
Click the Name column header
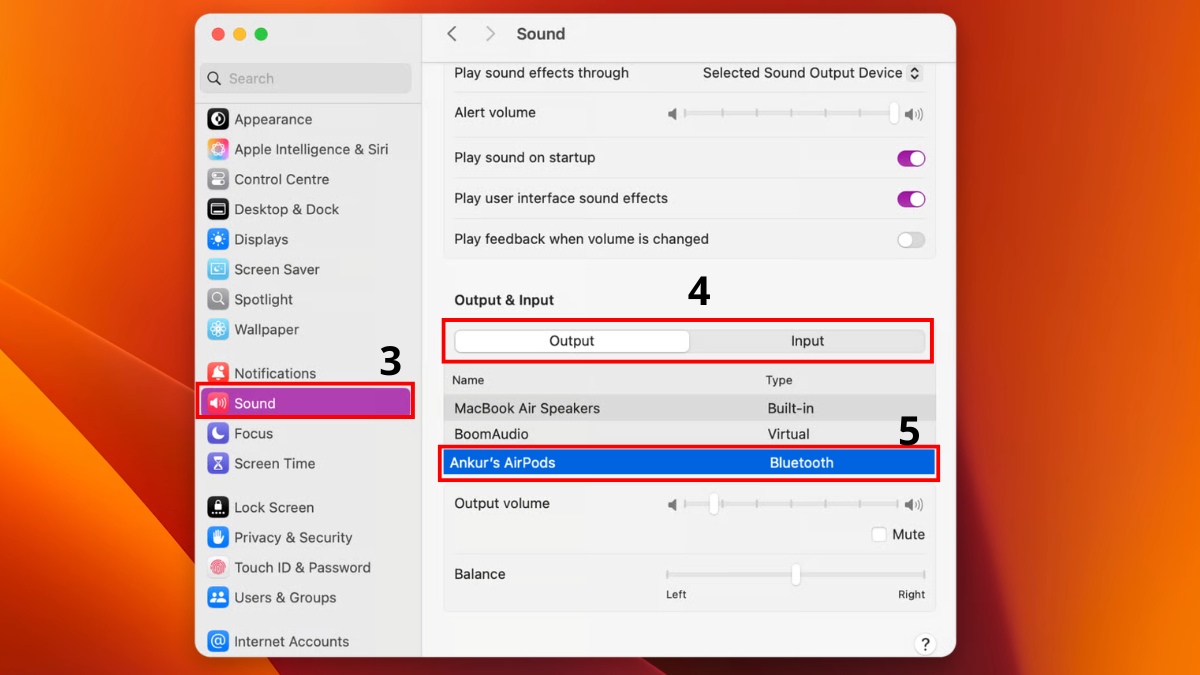(x=468, y=380)
